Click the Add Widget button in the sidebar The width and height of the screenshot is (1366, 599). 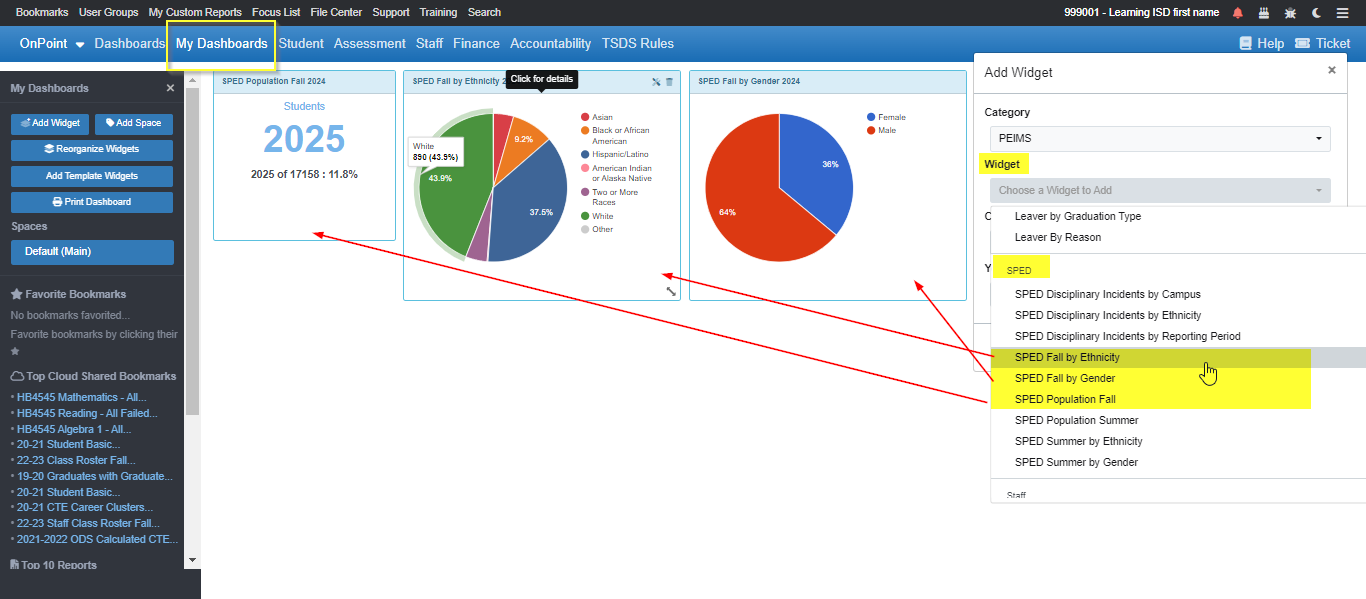(49, 123)
